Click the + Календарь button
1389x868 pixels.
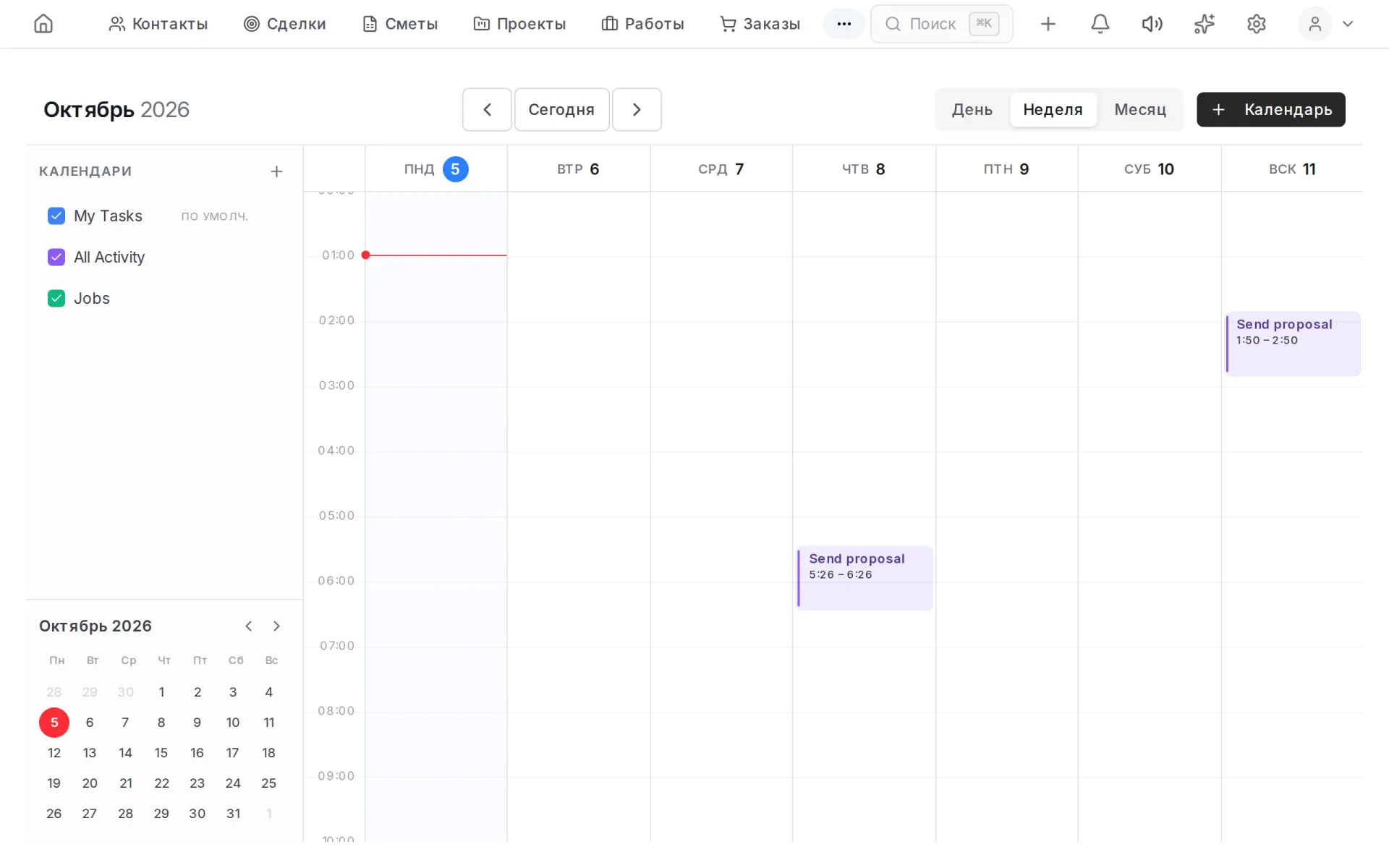pyautogui.click(x=1270, y=109)
